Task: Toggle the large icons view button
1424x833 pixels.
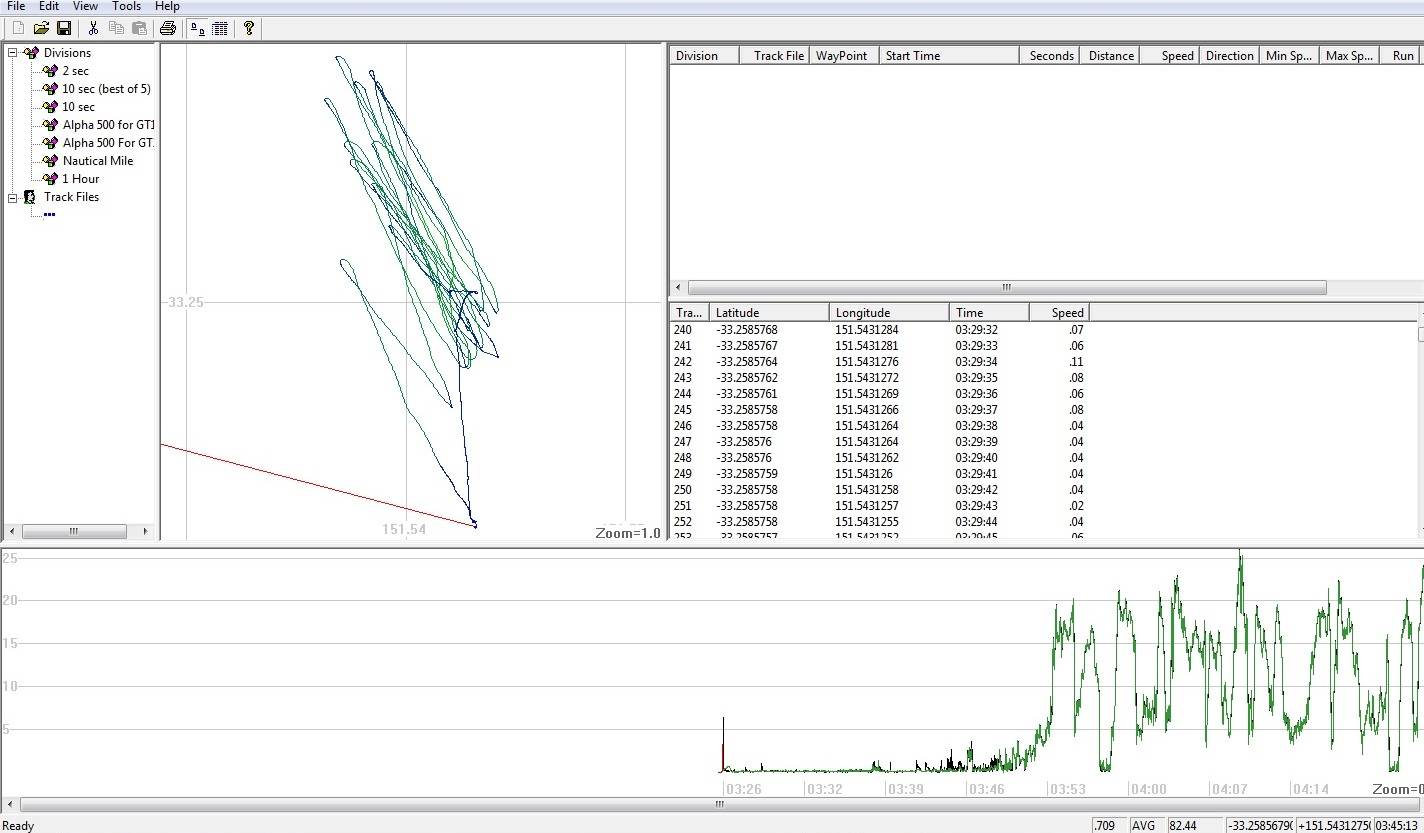Action: (x=198, y=28)
